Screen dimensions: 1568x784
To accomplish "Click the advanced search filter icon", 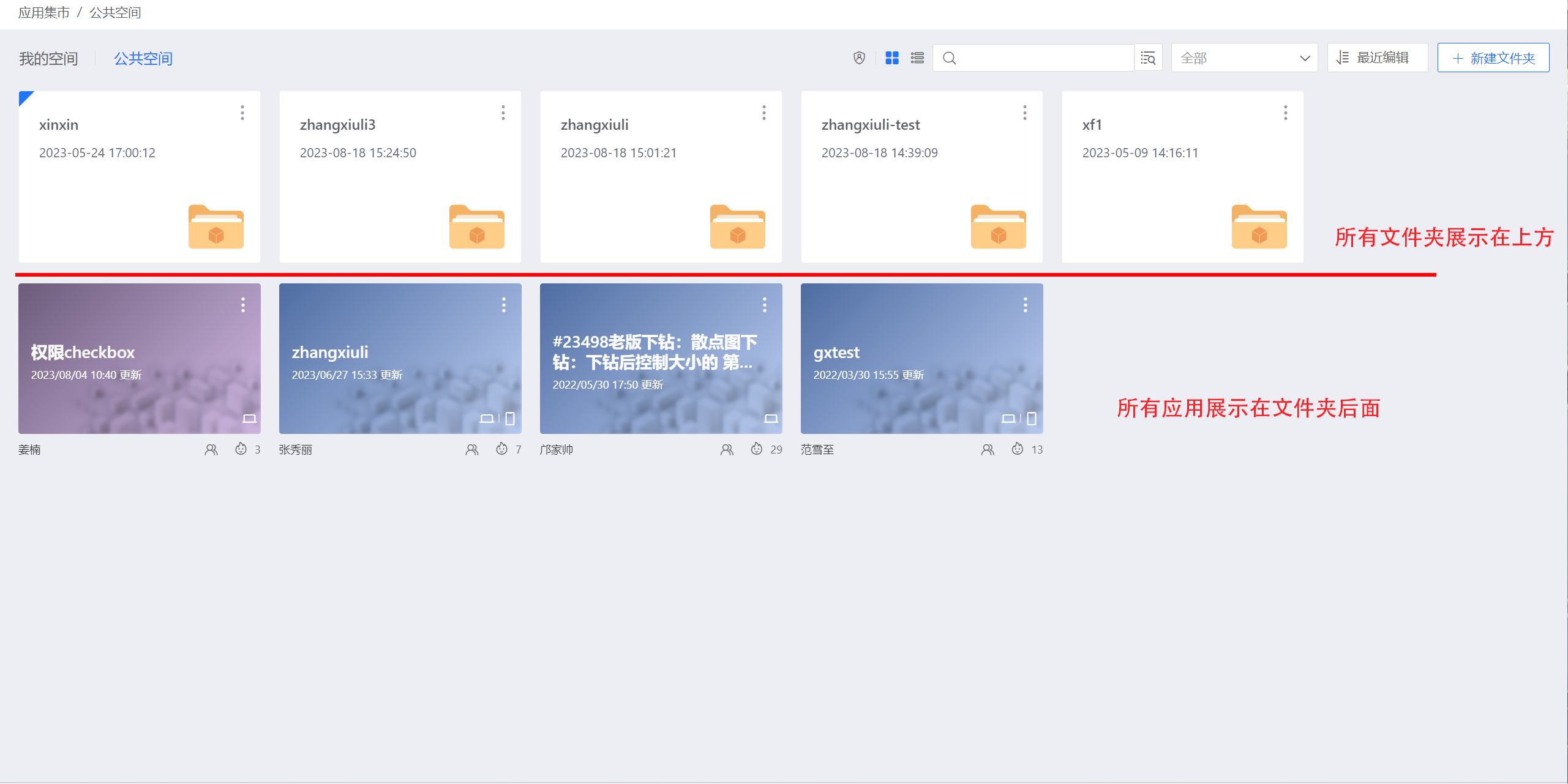I will (x=1148, y=58).
